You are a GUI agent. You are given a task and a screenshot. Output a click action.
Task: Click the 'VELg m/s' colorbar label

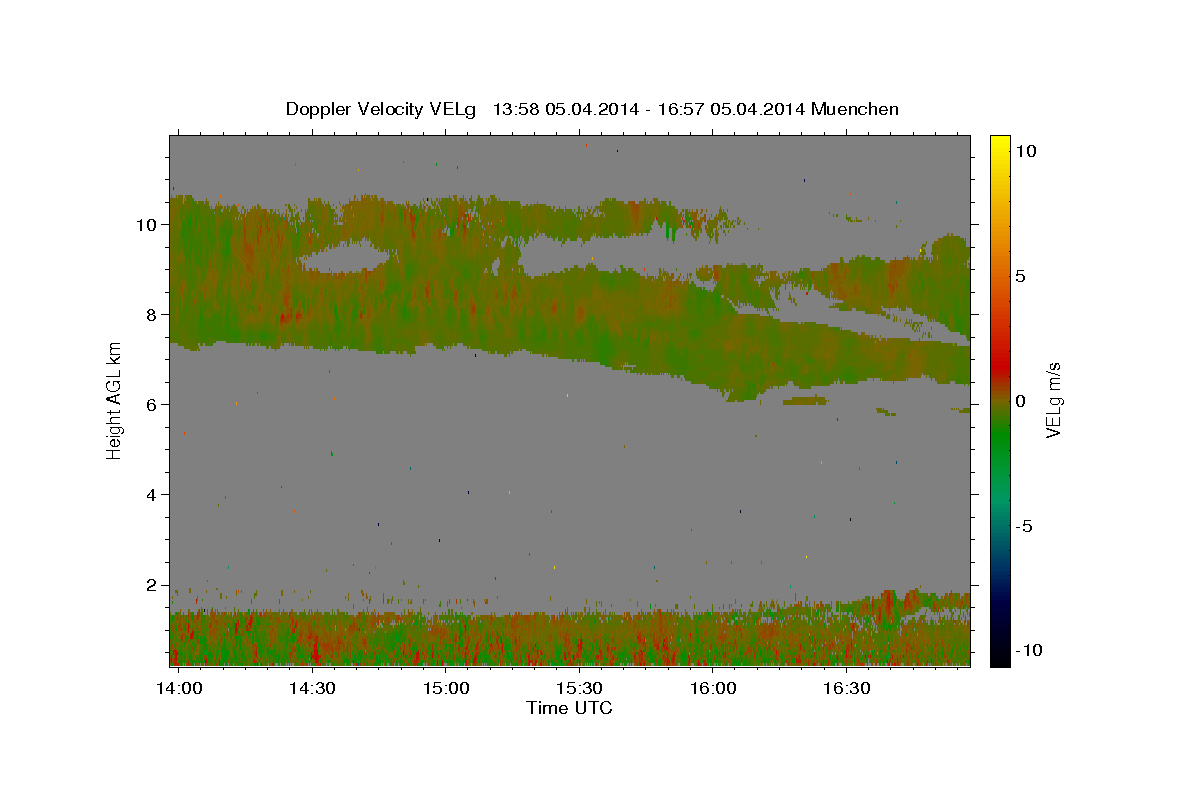[x=1054, y=400]
